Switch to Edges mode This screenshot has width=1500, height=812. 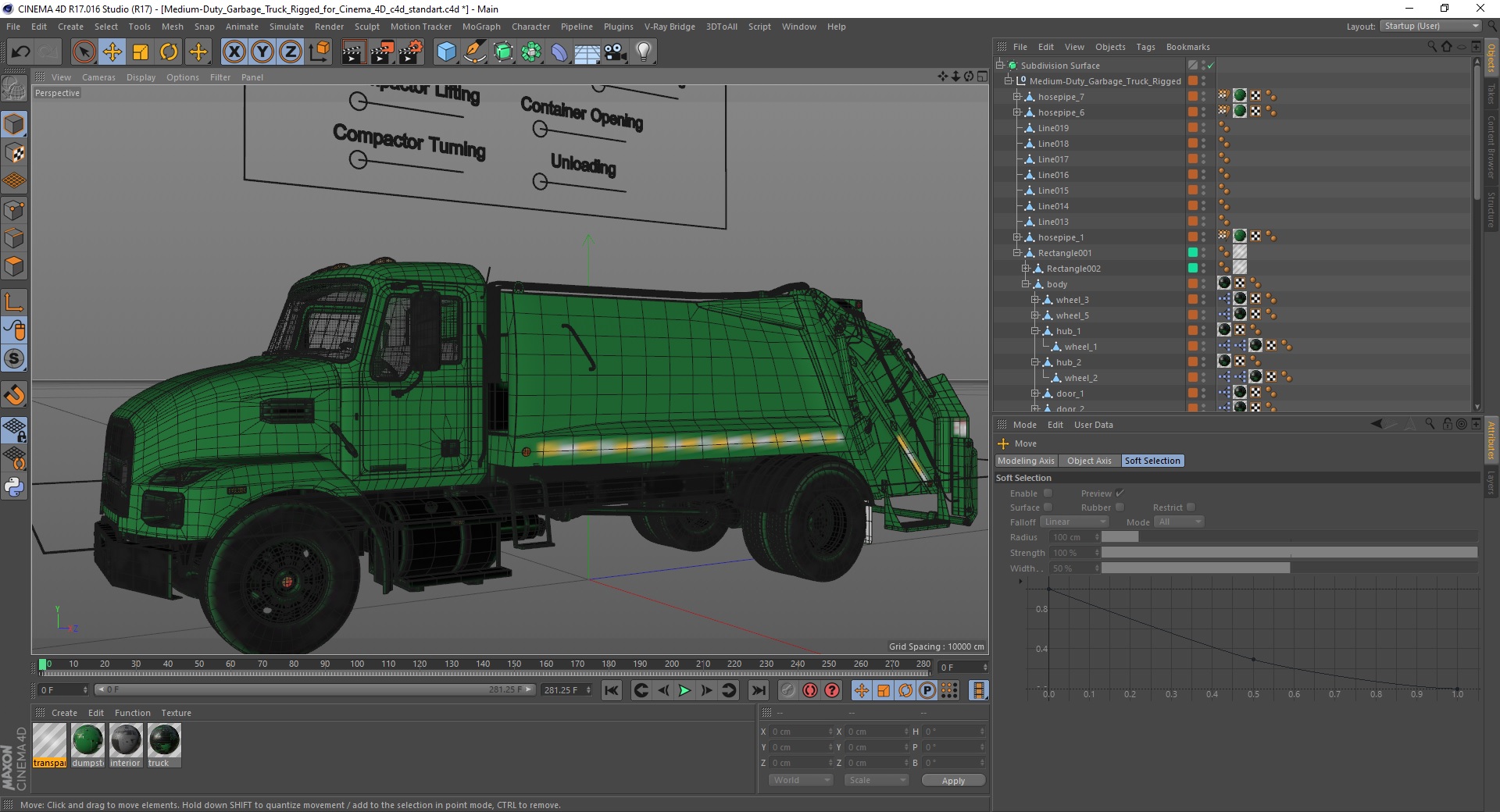[x=14, y=238]
